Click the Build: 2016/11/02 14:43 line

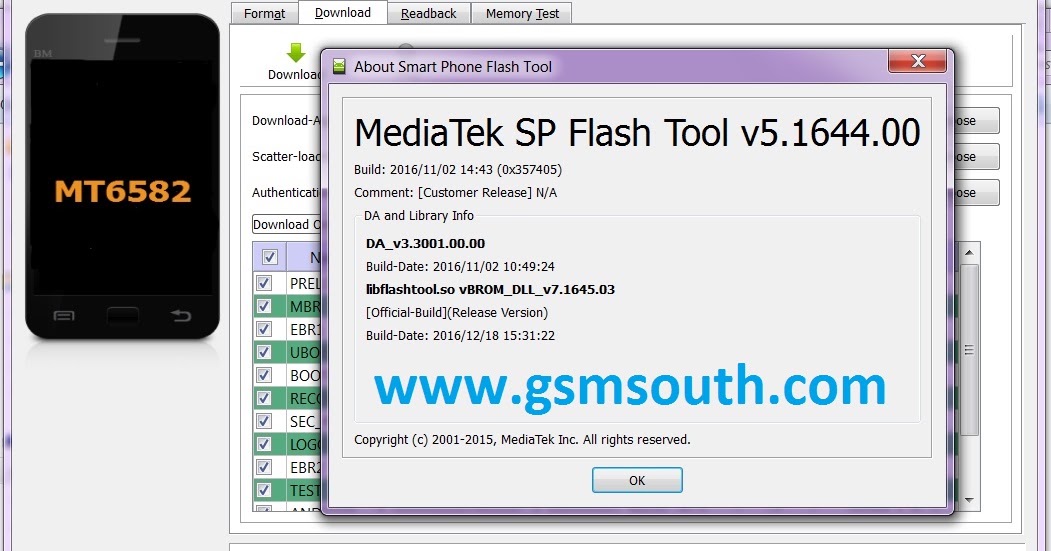pos(458,170)
